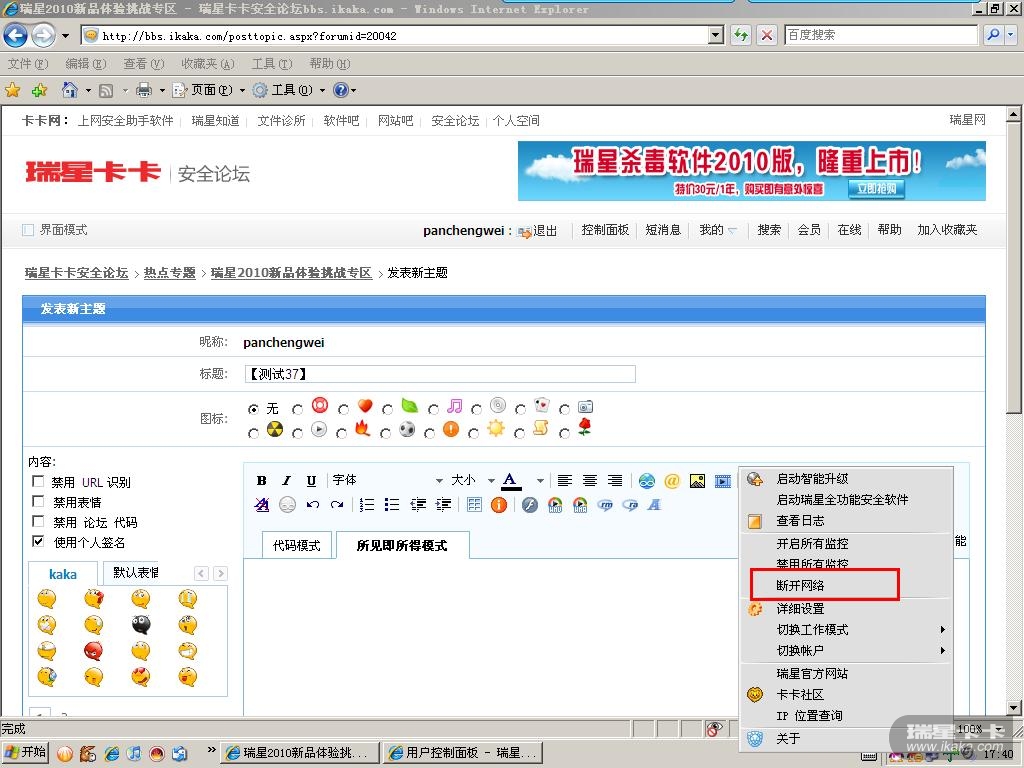1024x768 pixels.
Task: Refresh the page in Internet Explorer
Action: tap(741, 35)
